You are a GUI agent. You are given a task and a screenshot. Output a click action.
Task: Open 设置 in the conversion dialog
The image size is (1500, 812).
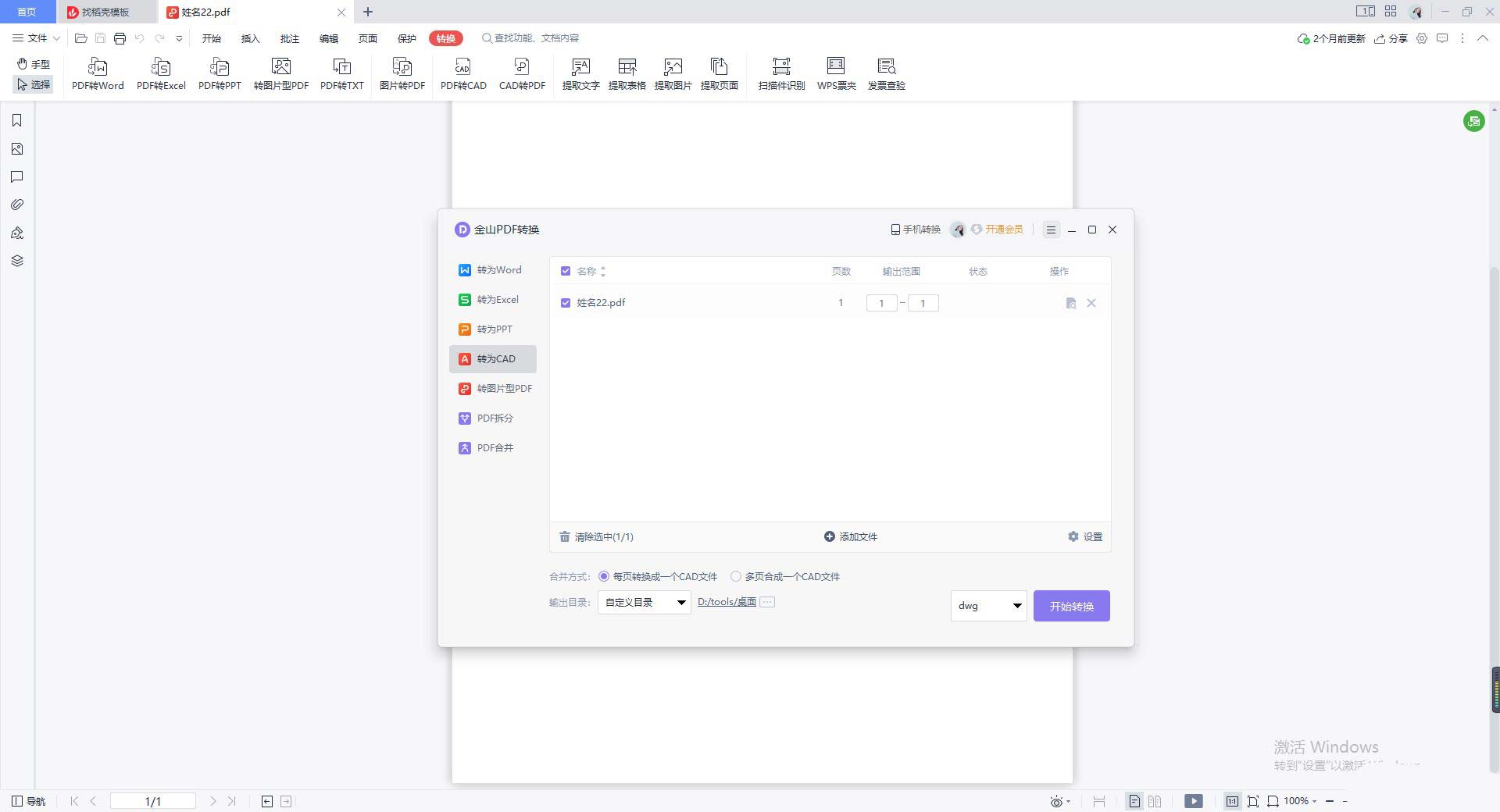tap(1085, 537)
